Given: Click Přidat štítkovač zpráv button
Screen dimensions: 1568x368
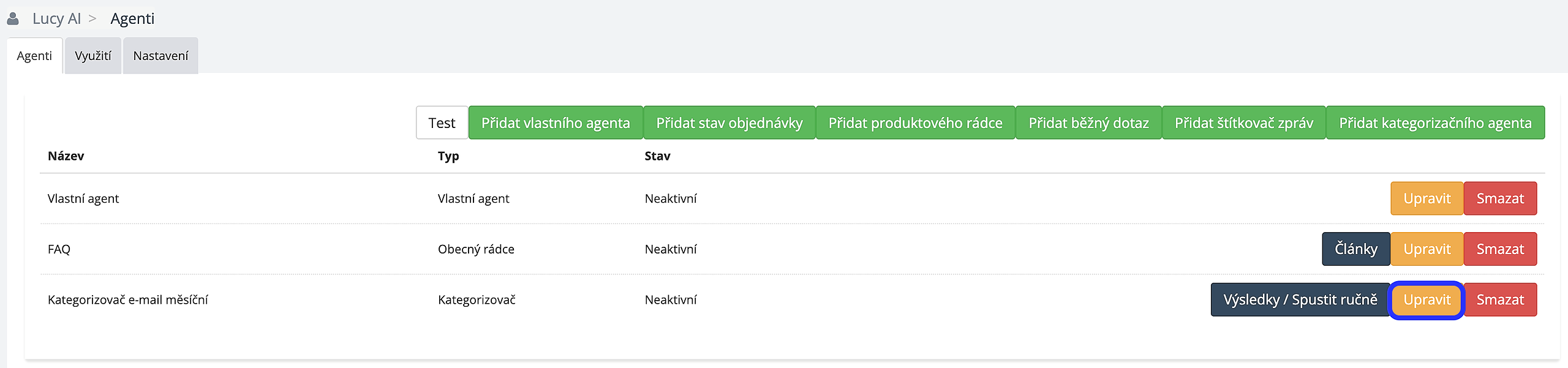Looking at the screenshot, I should (1244, 122).
